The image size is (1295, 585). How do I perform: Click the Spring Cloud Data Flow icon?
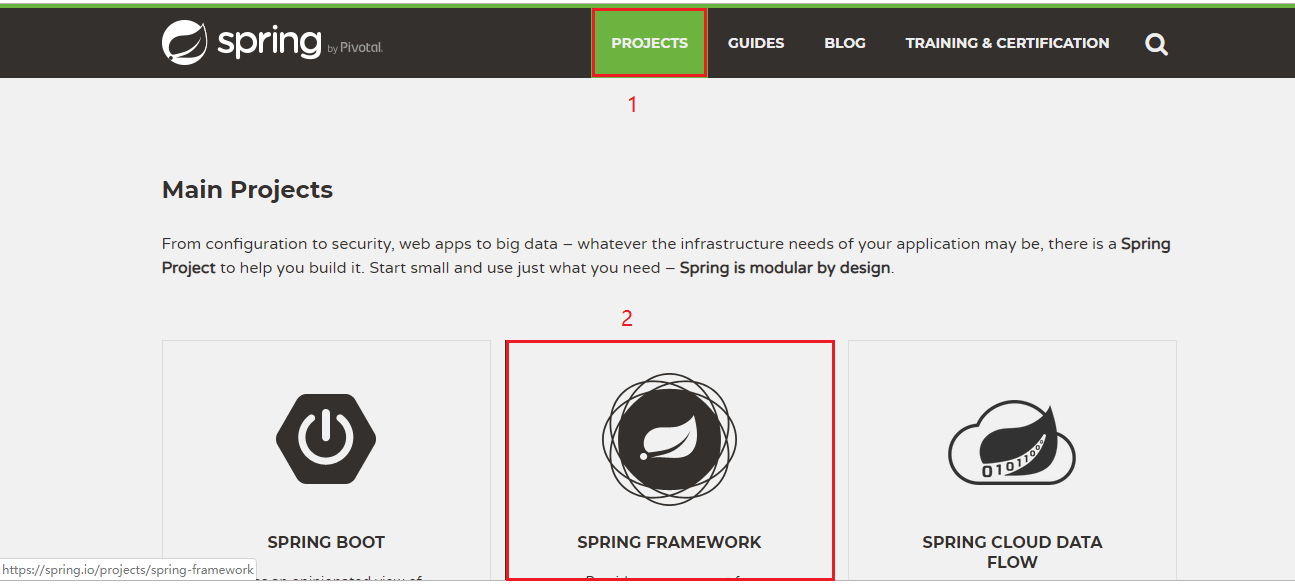click(x=1012, y=445)
